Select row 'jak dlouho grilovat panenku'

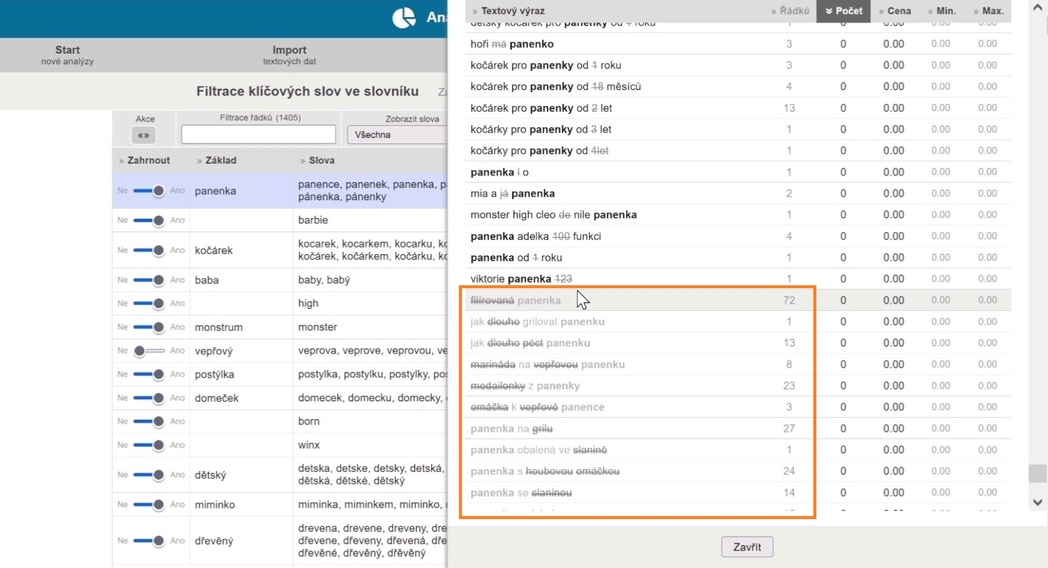(x=738, y=321)
